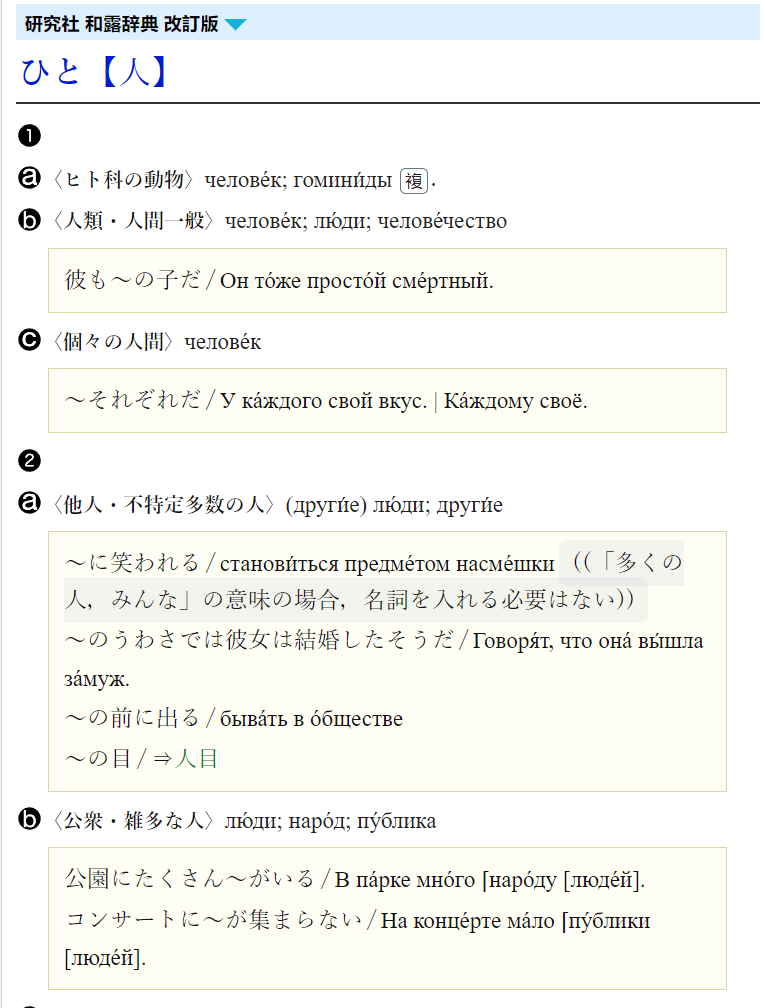The image size is (765, 1008).
Task: Click the highlighted note about 多くの人、みんな
Action: (374, 582)
